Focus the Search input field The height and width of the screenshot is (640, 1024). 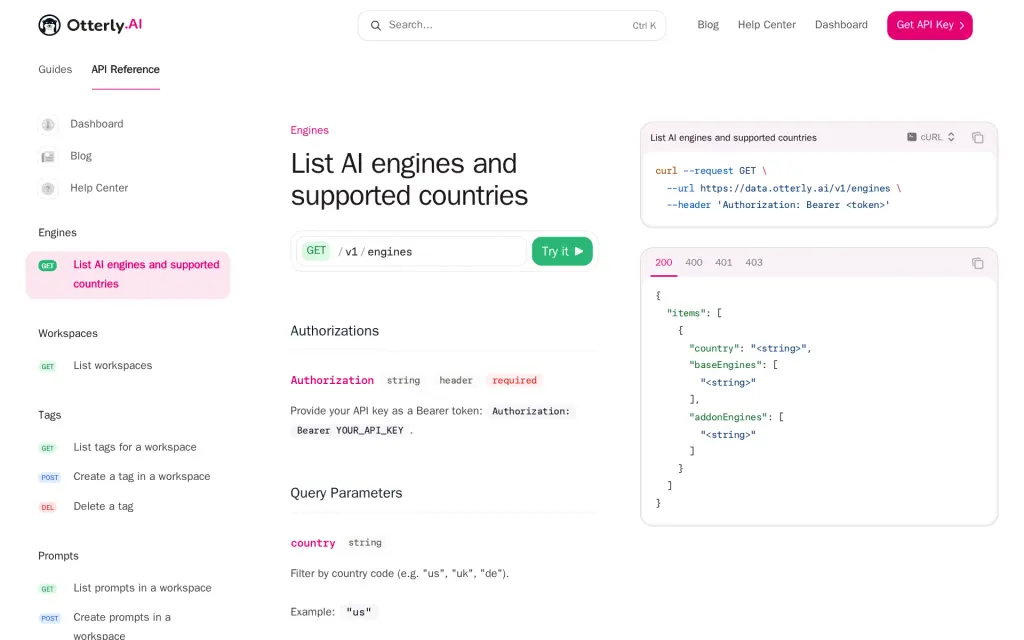511,25
